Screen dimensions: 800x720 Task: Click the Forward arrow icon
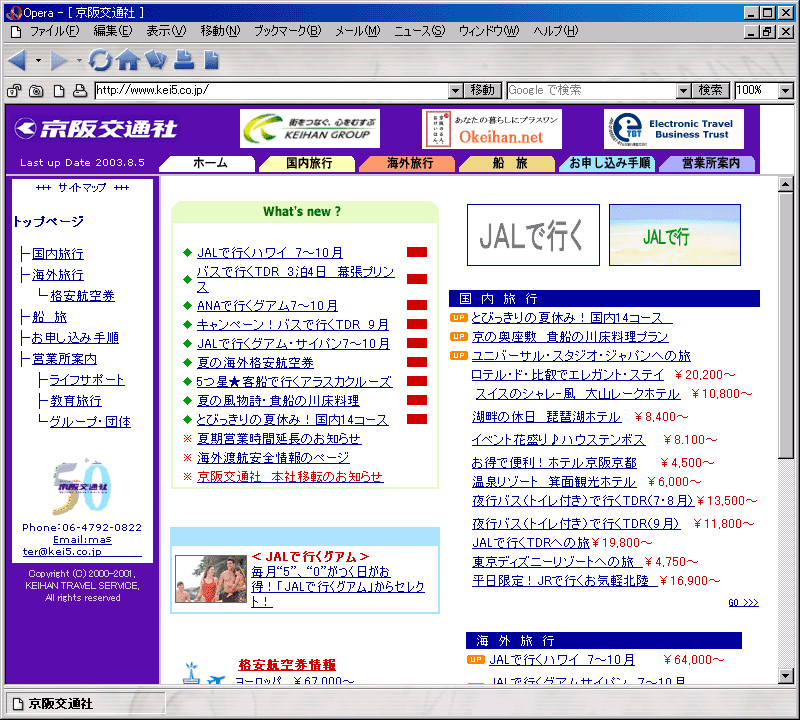point(59,60)
